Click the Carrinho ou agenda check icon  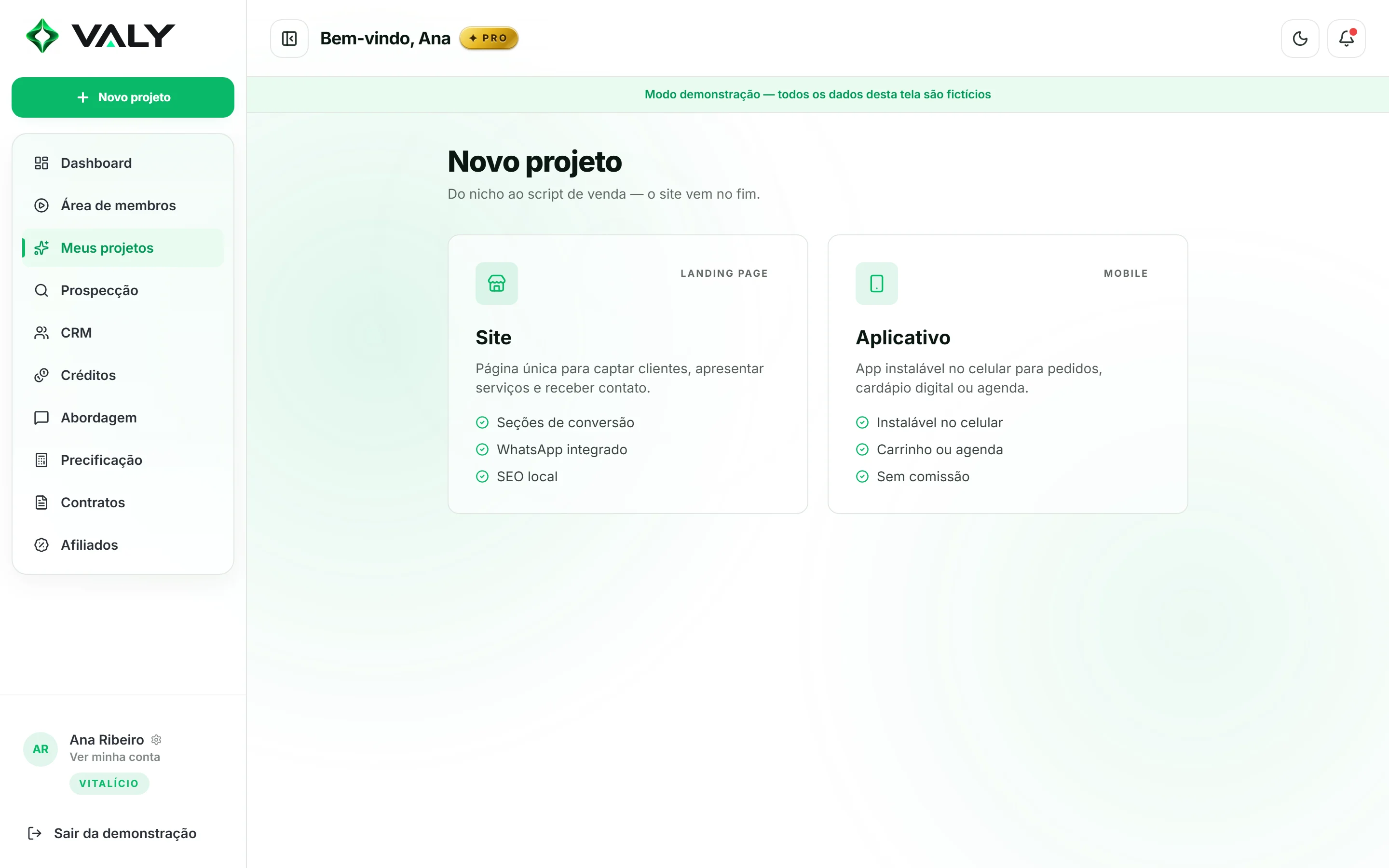point(862,449)
